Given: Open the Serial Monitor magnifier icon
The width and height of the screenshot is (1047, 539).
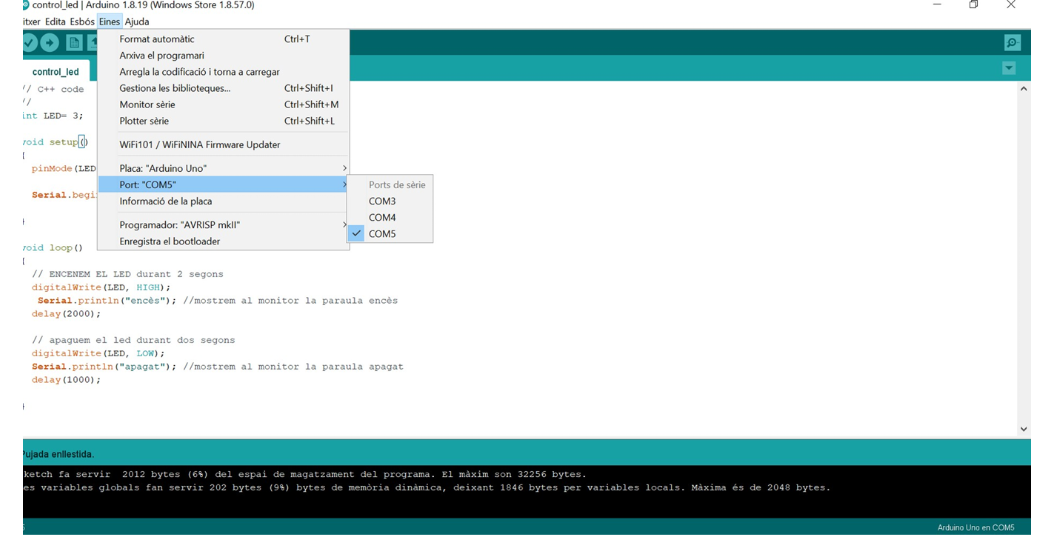Looking at the screenshot, I should 1012,43.
